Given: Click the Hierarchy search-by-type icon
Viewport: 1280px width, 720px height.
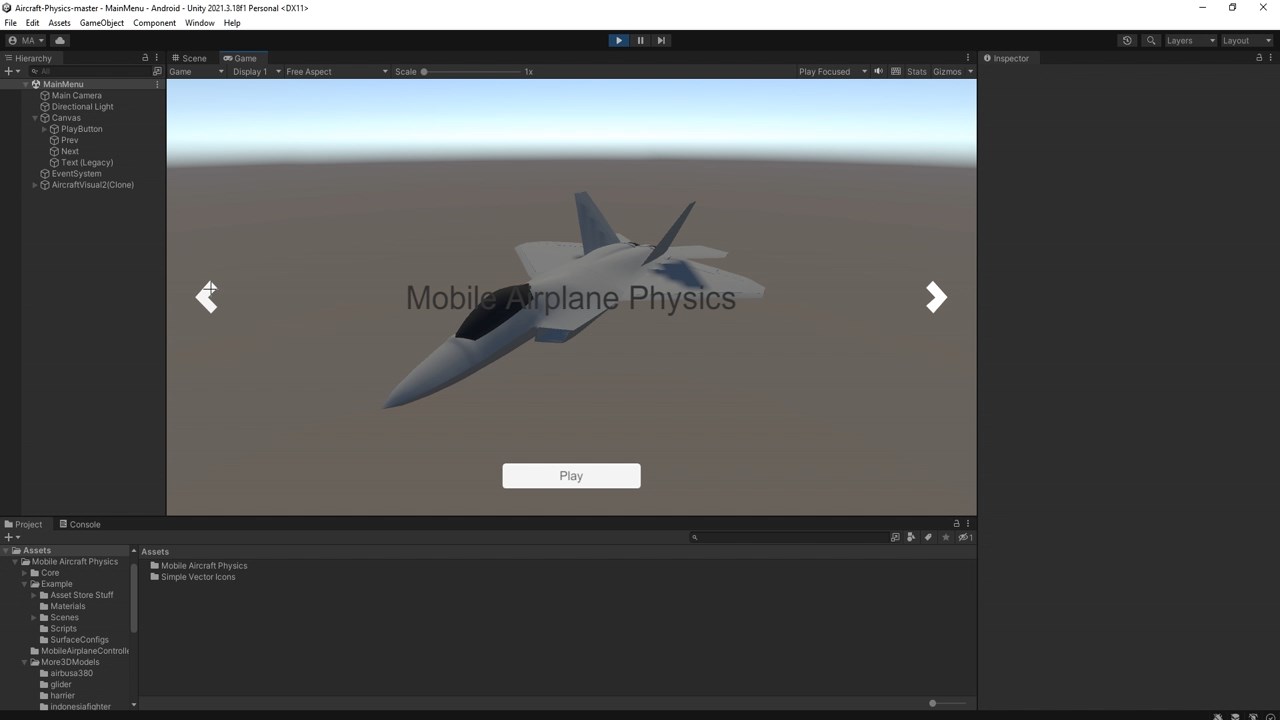Looking at the screenshot, I should pos(157,71).
